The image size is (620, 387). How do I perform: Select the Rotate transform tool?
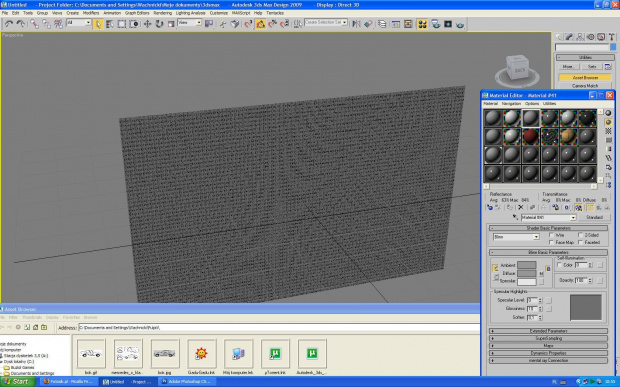click(159, 24)
